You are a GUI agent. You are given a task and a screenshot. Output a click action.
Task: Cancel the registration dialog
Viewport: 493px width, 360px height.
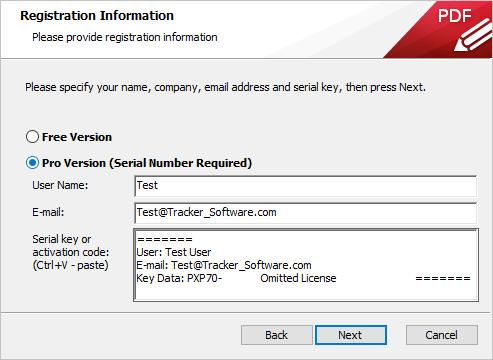442,335
